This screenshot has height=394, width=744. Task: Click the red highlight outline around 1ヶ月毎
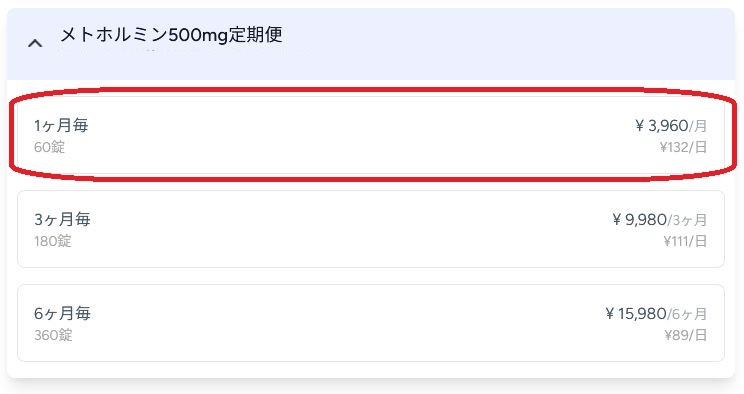click(x=372, y=90)
